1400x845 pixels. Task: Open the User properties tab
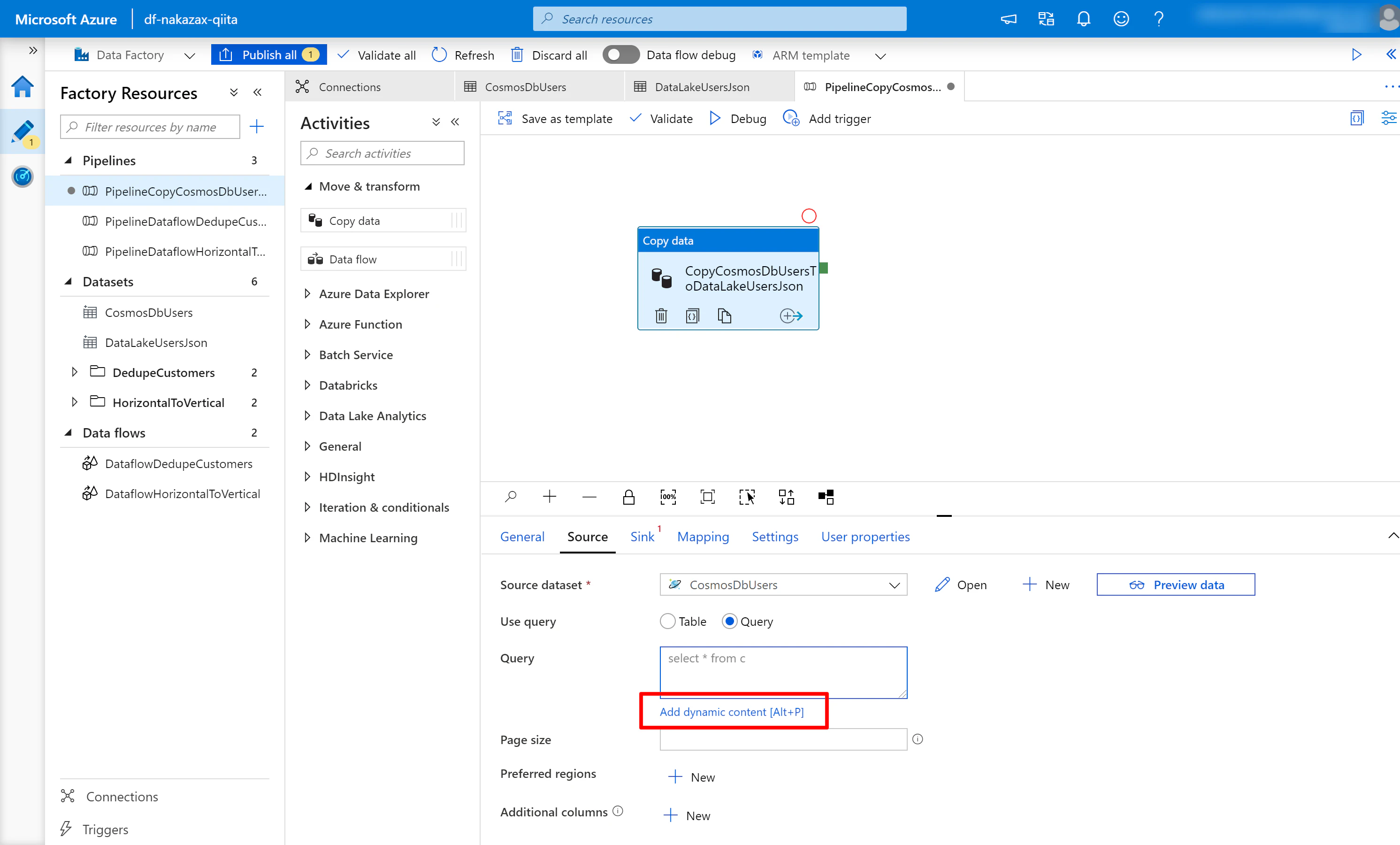coord(865,537)
